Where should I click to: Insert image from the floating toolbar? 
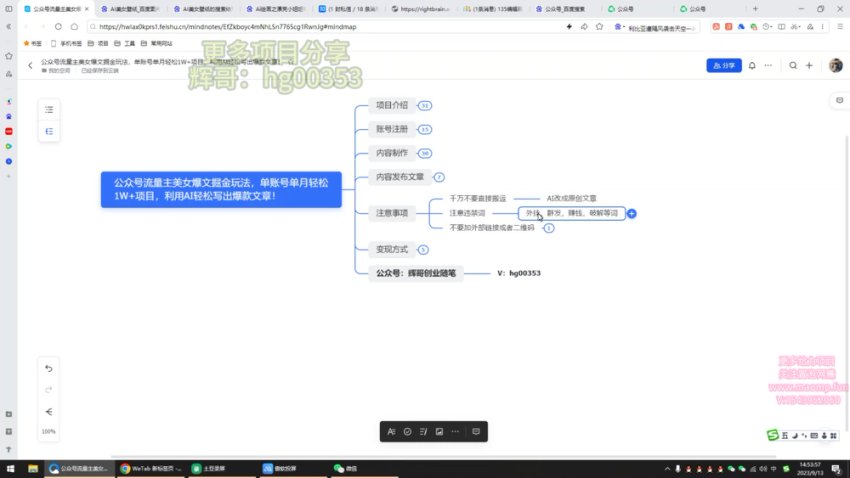(x=438, y=431)
